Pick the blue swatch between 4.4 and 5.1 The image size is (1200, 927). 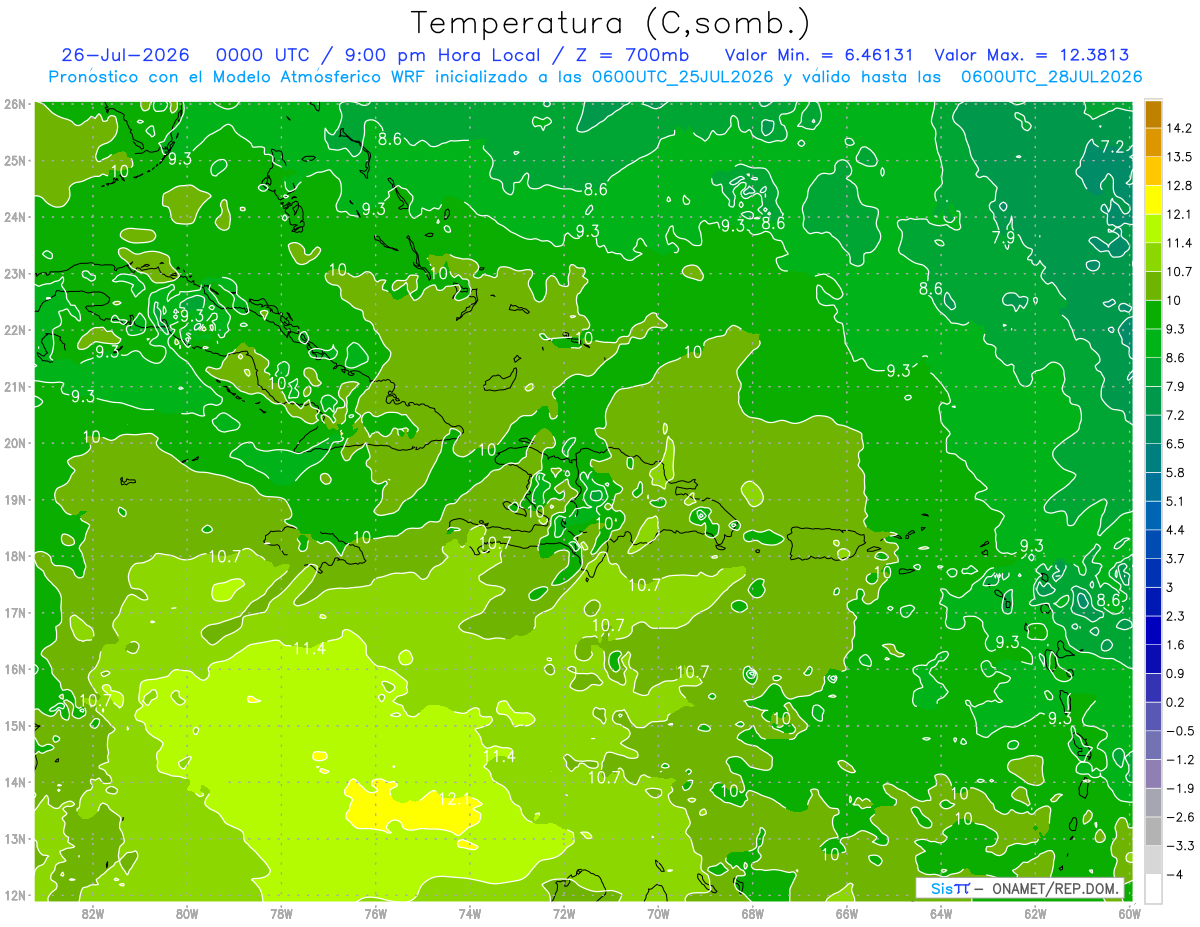1153,515
